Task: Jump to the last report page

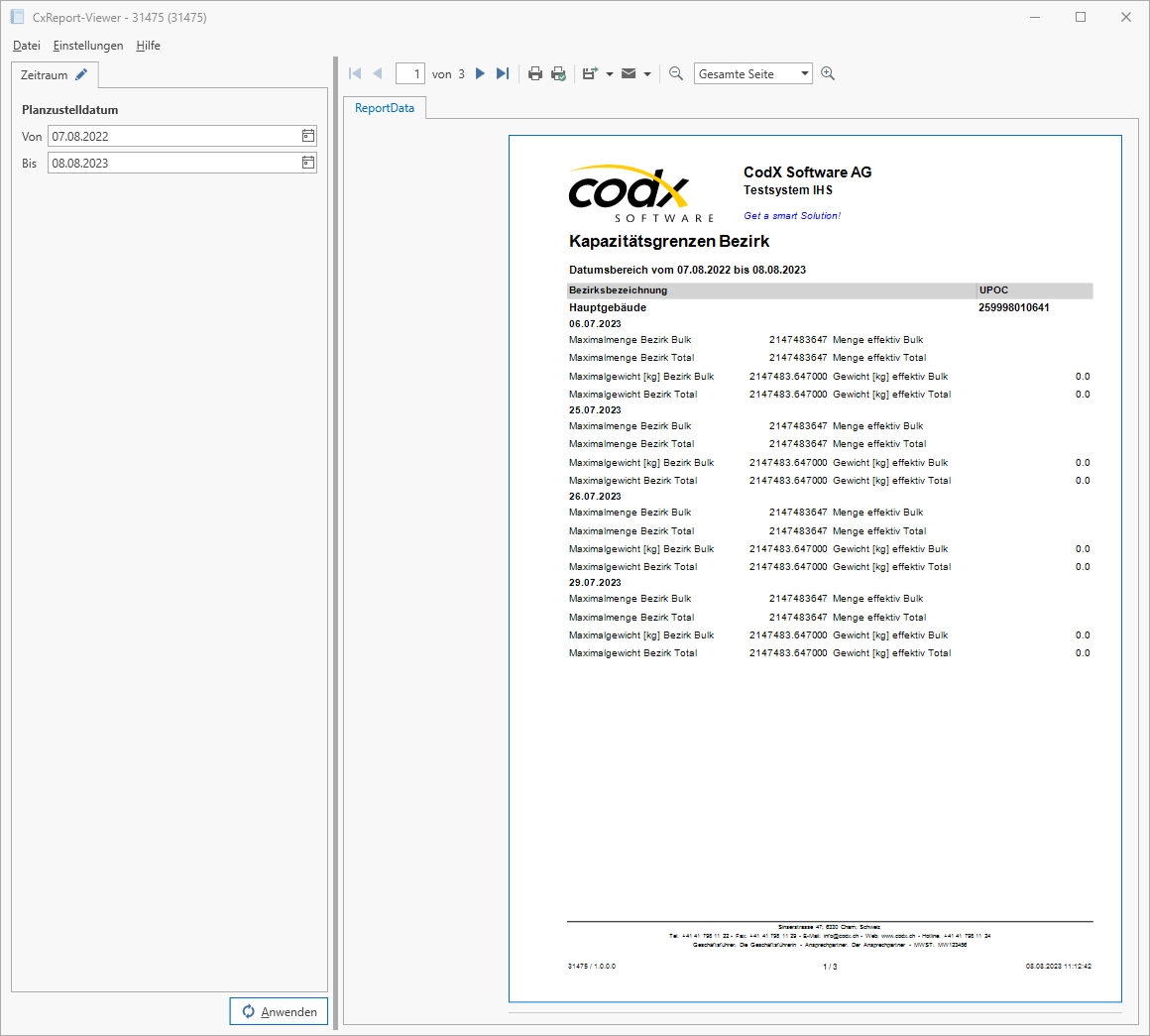Action: coord(503,72)
